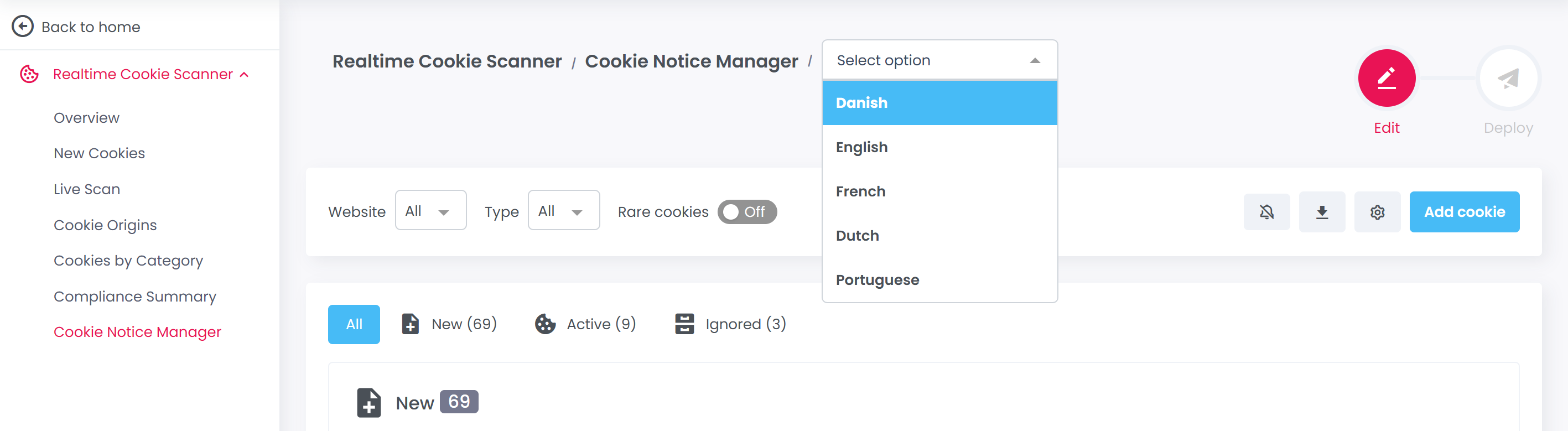
Task: Show the Ignored (3) cookies tab
Action: (730, 324)
